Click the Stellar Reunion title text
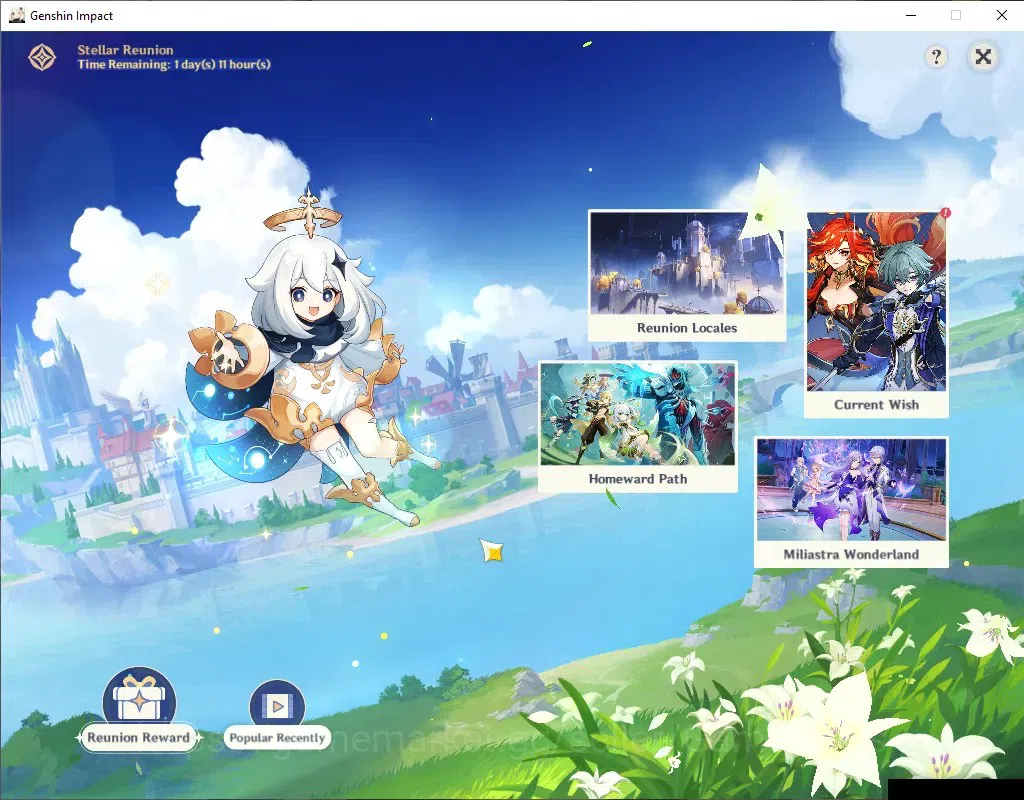Screen dimensions: 1024x800 (x=125, y=50)
